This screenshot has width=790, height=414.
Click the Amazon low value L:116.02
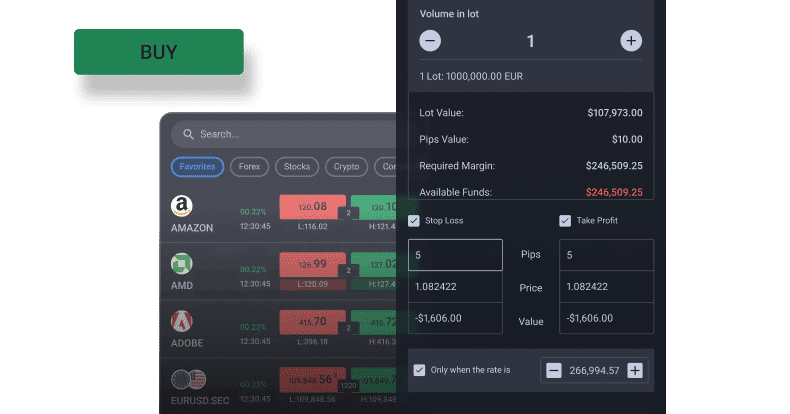[312, 227]
